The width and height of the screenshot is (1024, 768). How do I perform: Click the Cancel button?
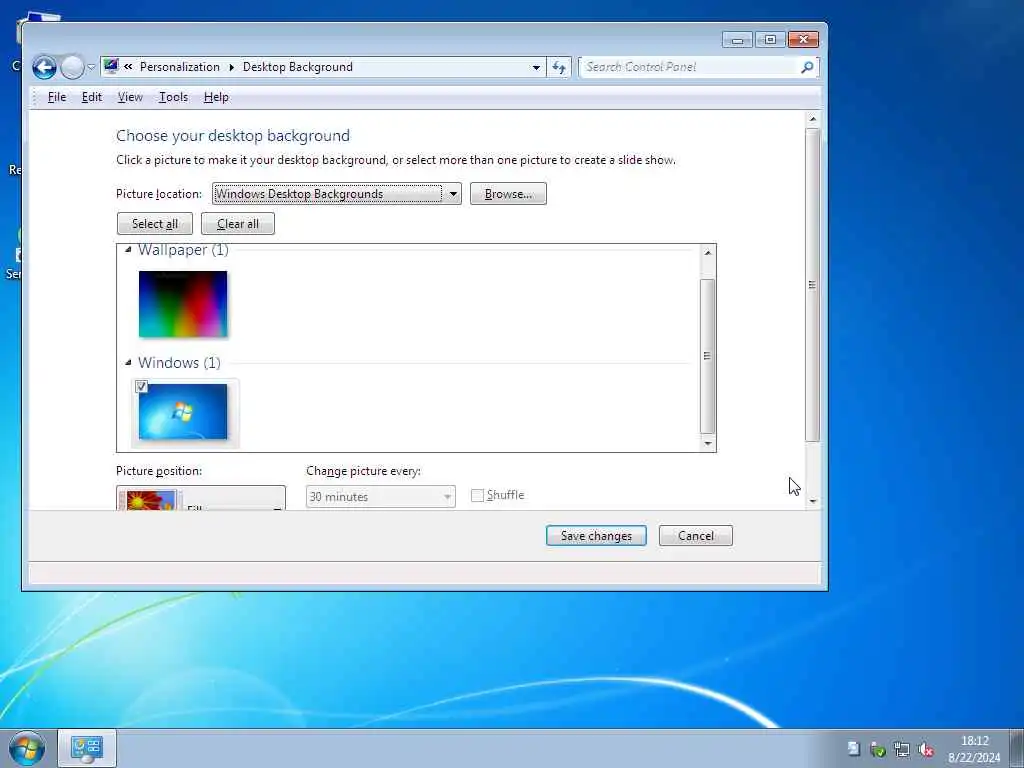click(696, 536)
